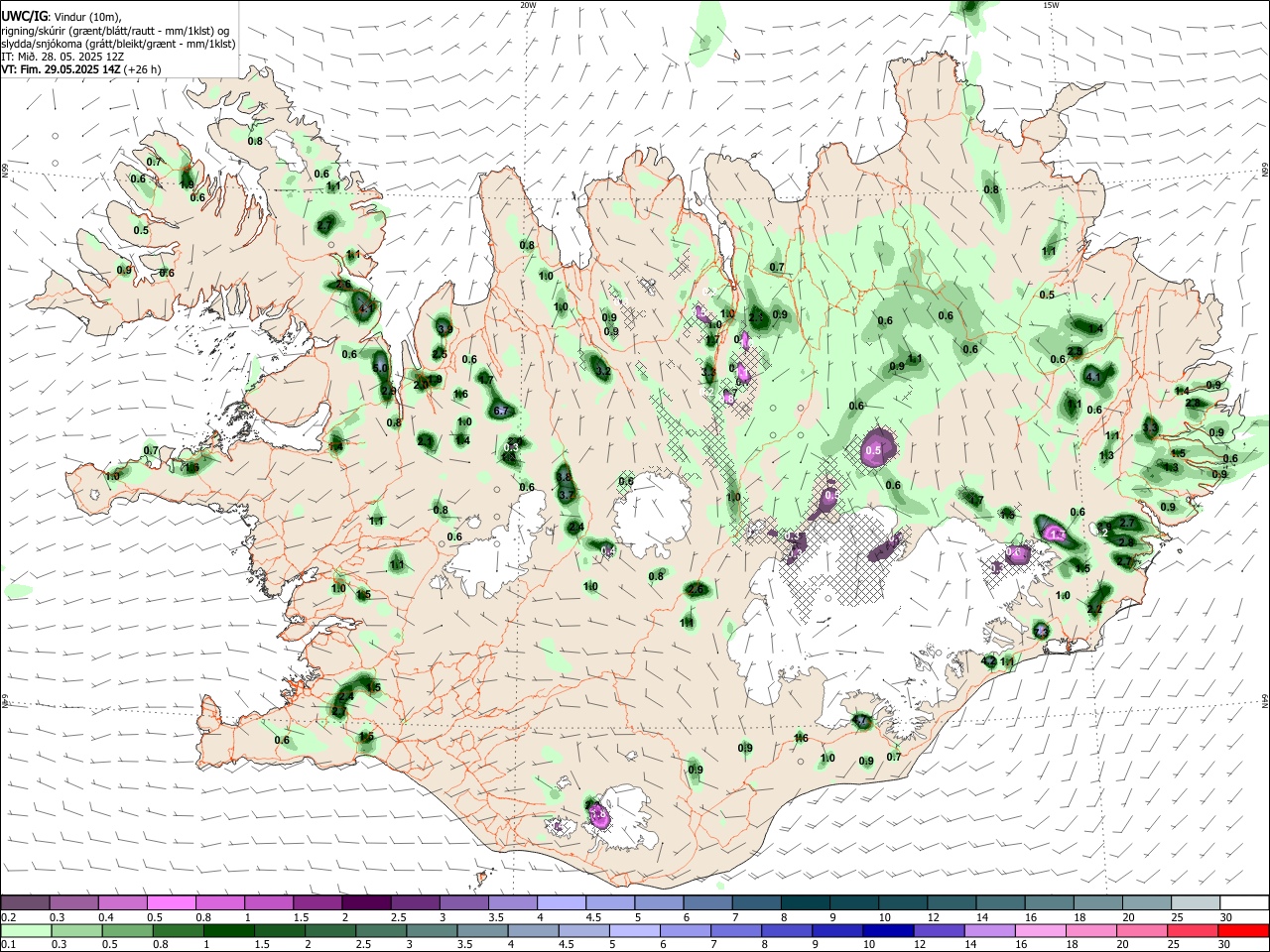
Task: Pick the navy blue swatch labeled 10
Action: coord(887,930)
